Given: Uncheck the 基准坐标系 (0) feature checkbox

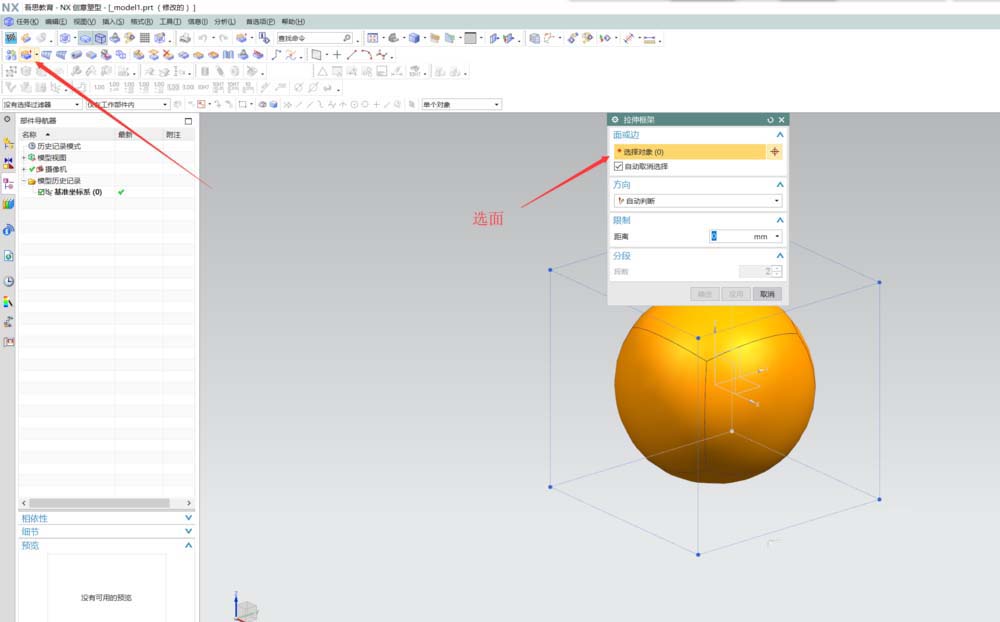Looking at the screenshot, I should point(41,192).
